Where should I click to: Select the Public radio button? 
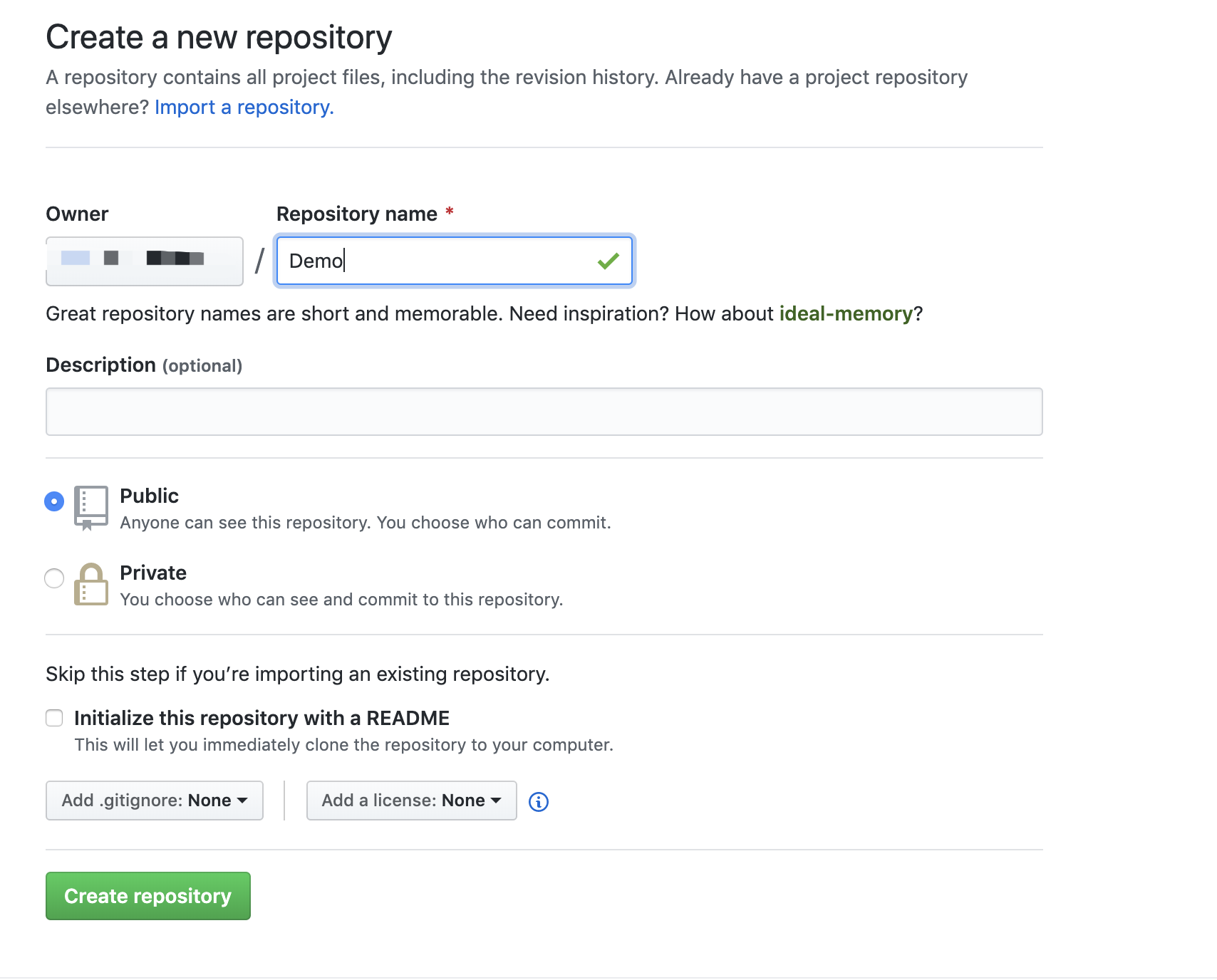pyautogui.click(x=54, y=501)
